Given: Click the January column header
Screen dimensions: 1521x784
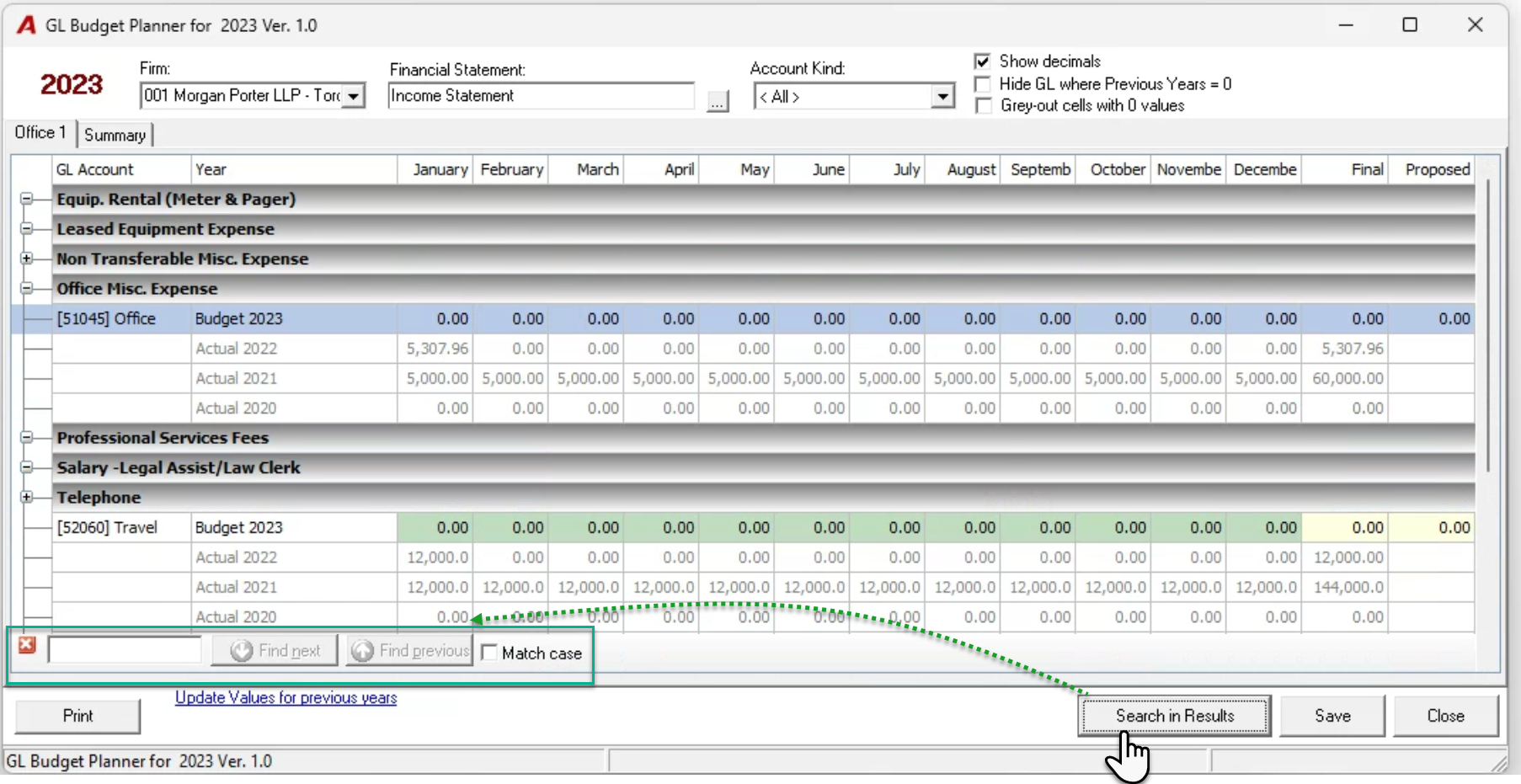Looking at the screenshot, I should 435,169.
